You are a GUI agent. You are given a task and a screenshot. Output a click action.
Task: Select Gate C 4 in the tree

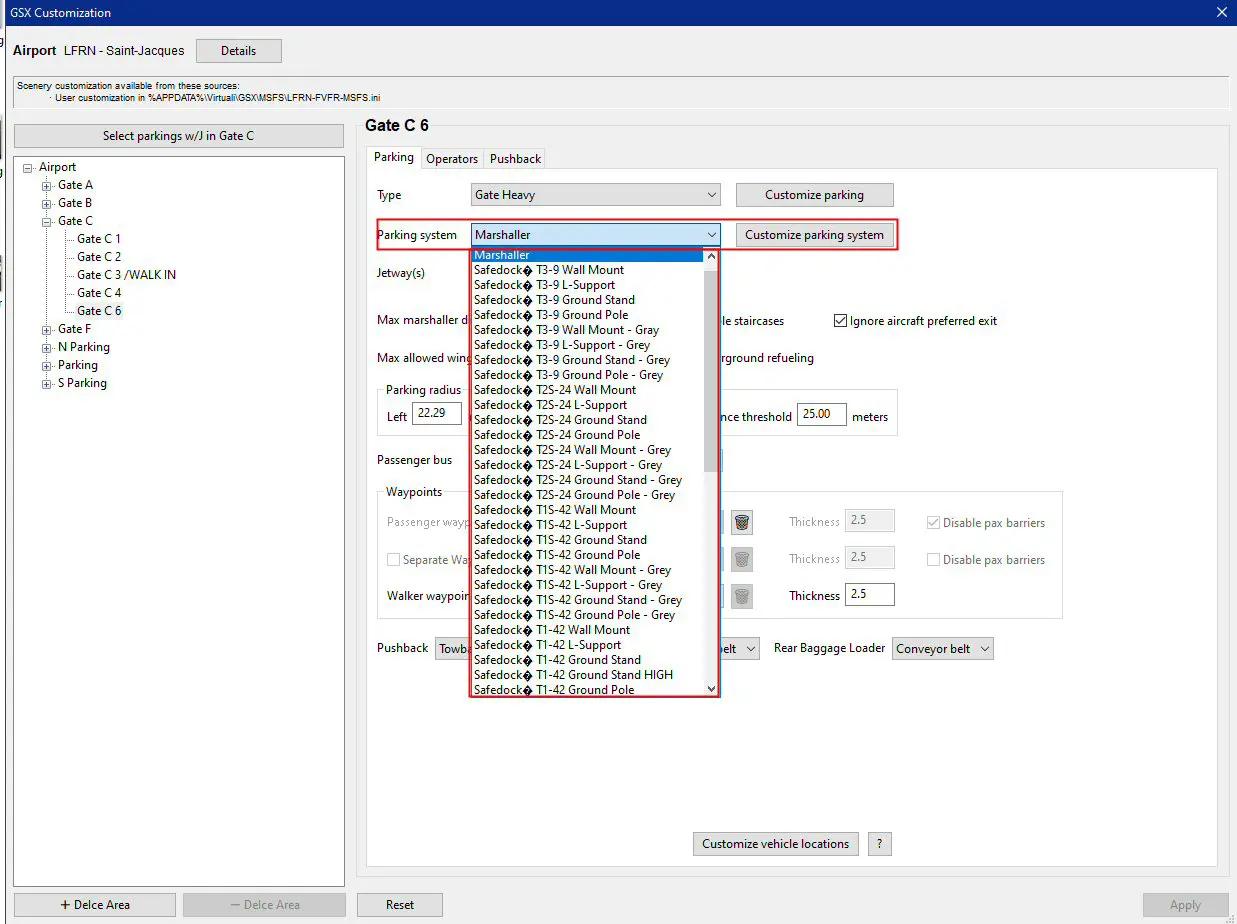pyautogui.click(x=99, y=293)
